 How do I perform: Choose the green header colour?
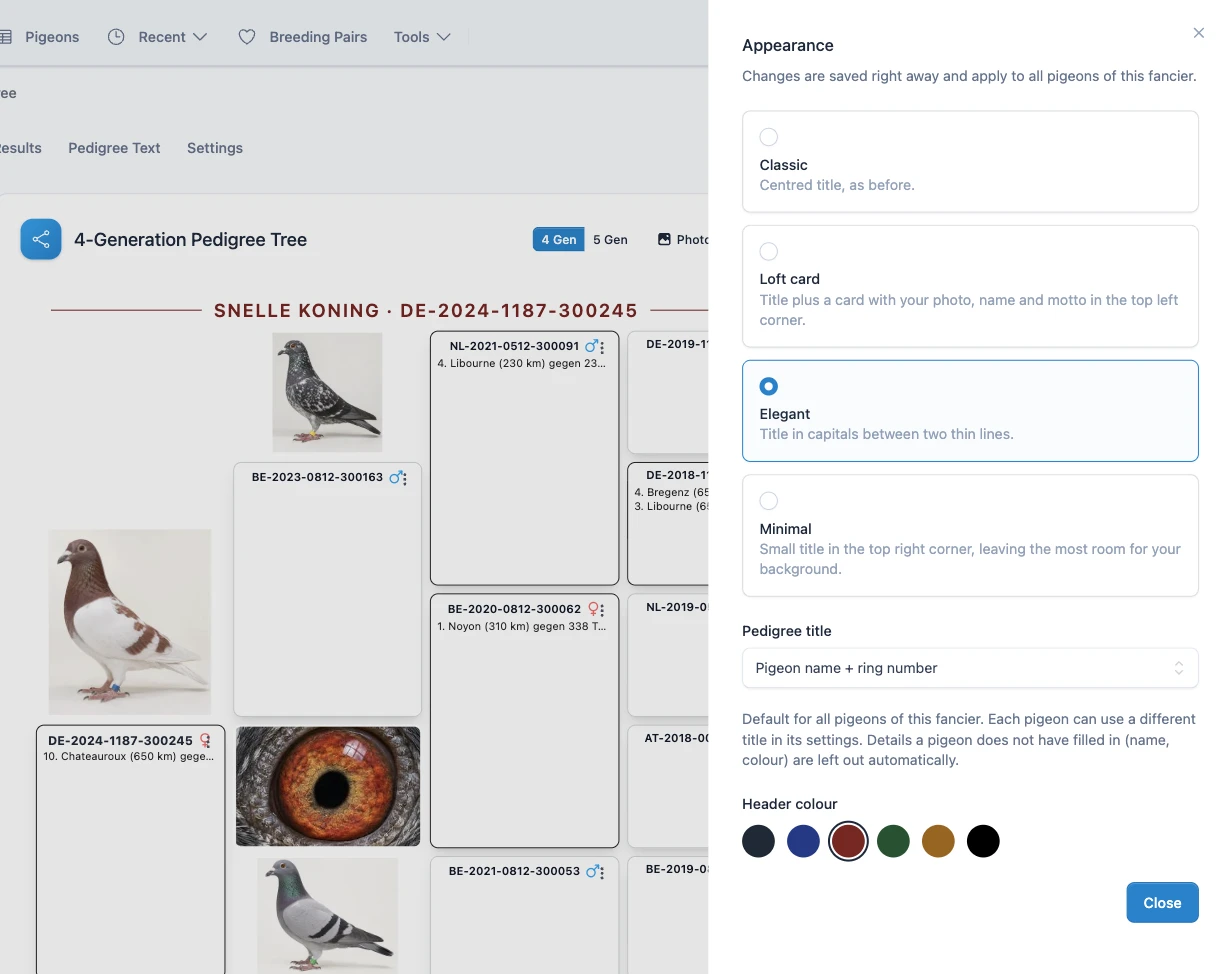click(894, 841)
